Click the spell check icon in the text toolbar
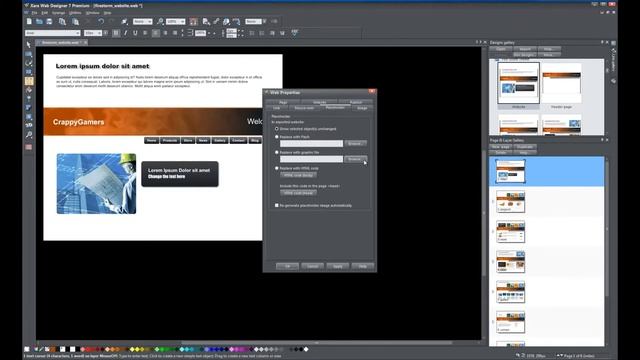 click(295, 33)
